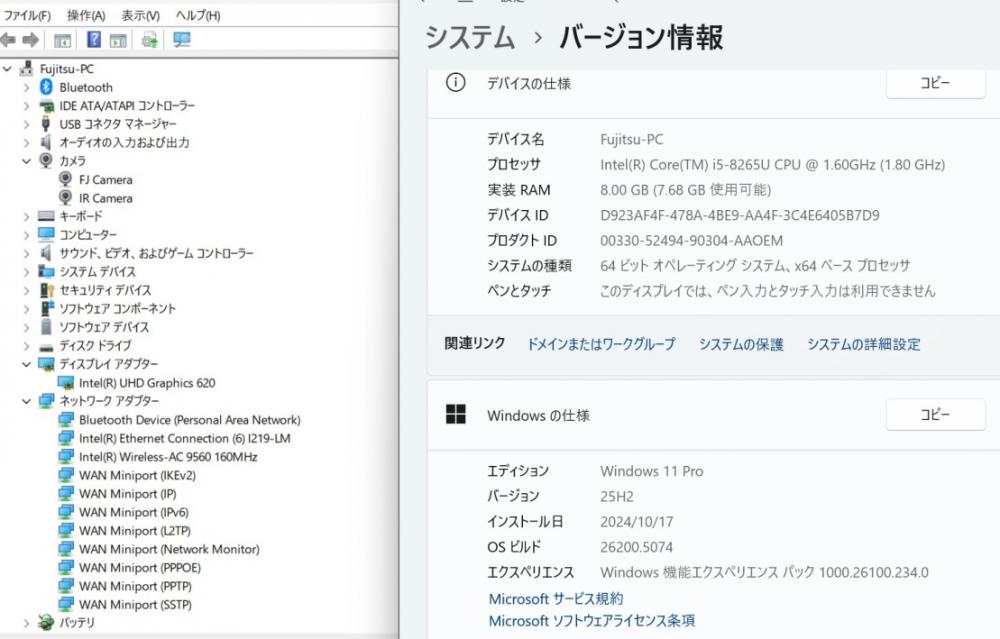Select Intel(R) Wireless-AC 9560 160MHz adapter
1000x639 pixels.
(167, 457)
